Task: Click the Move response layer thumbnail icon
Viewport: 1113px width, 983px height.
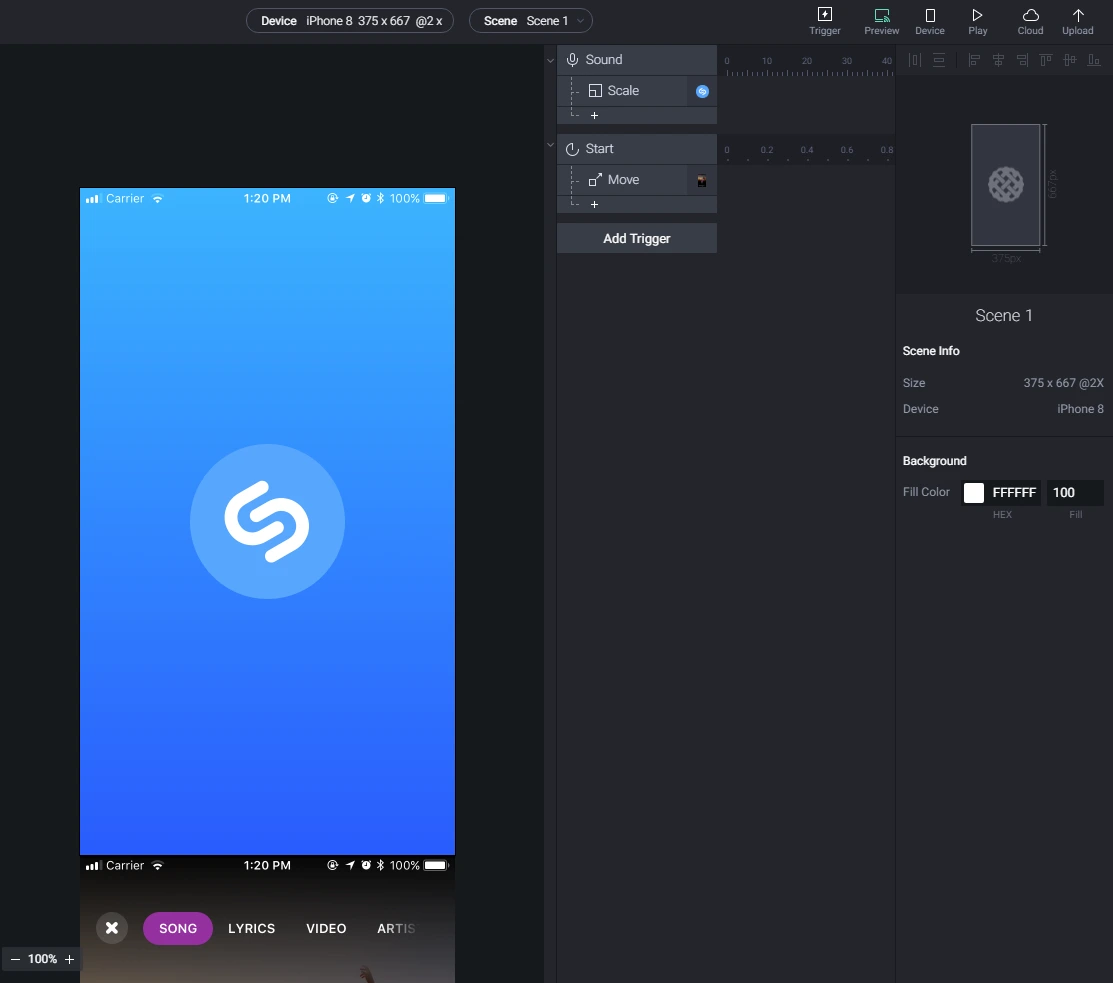Action: pos(701,181)
